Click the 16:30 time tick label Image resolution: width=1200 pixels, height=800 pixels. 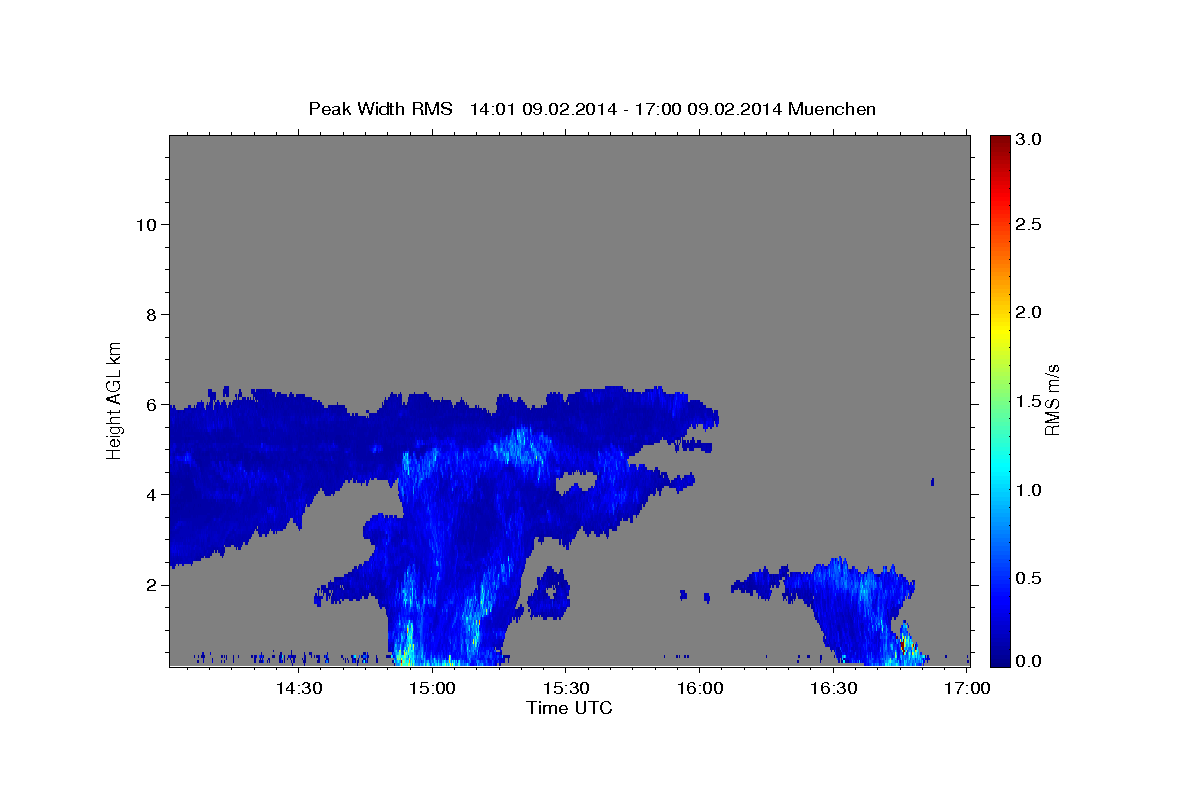tap(833, 688)
